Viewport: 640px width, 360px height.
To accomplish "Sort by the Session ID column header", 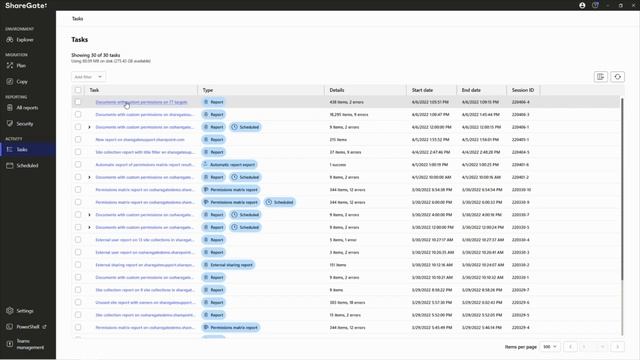I will point(523,90).
